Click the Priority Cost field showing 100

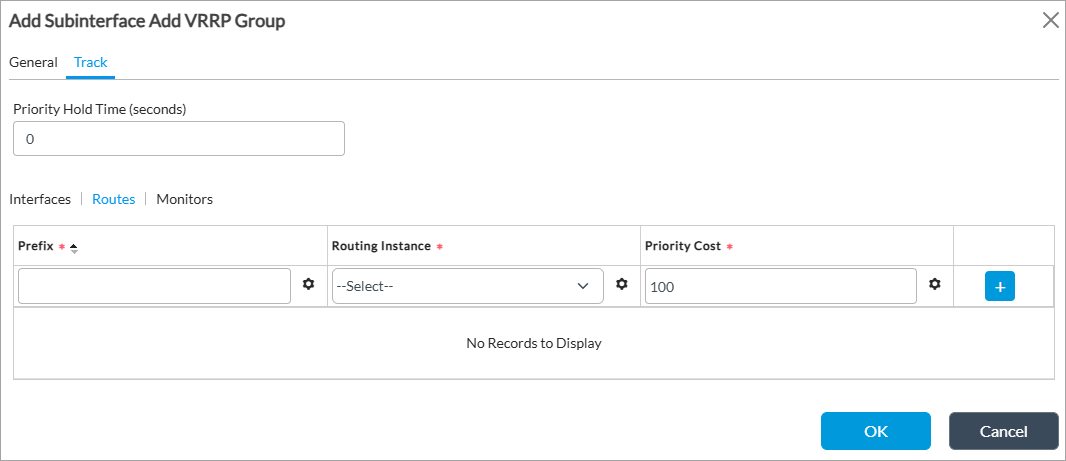780,286
